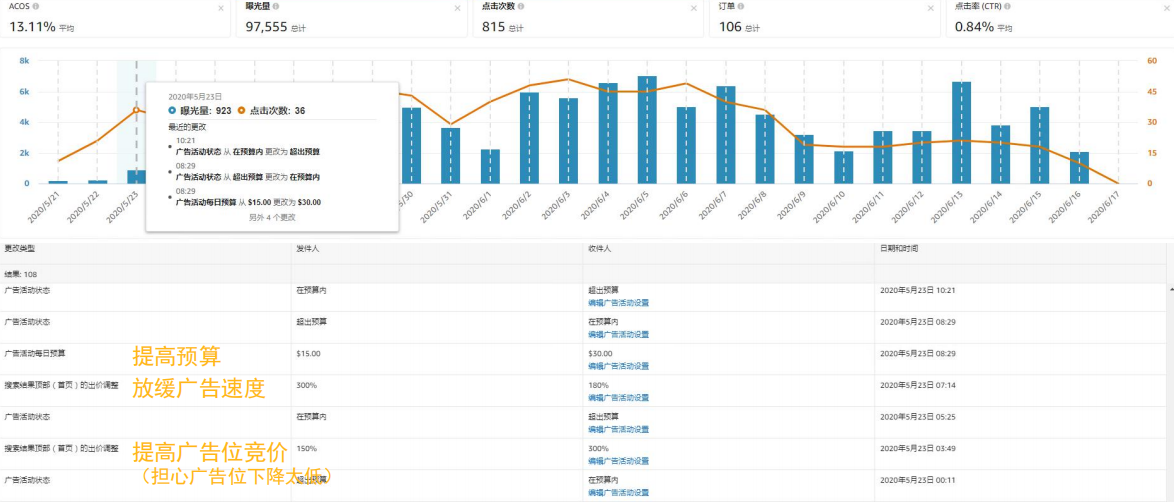This screenshot has width=1174, height=502.
Task: Click the orange 点击次数 legend circle in tooltip
Action: click(x=241, y=111)
